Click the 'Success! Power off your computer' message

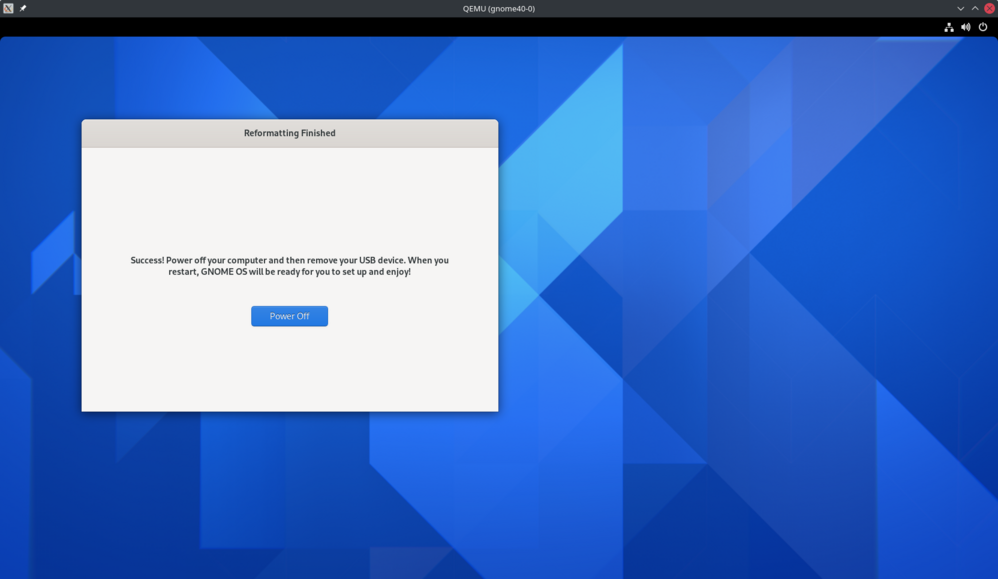coord(290,266)
